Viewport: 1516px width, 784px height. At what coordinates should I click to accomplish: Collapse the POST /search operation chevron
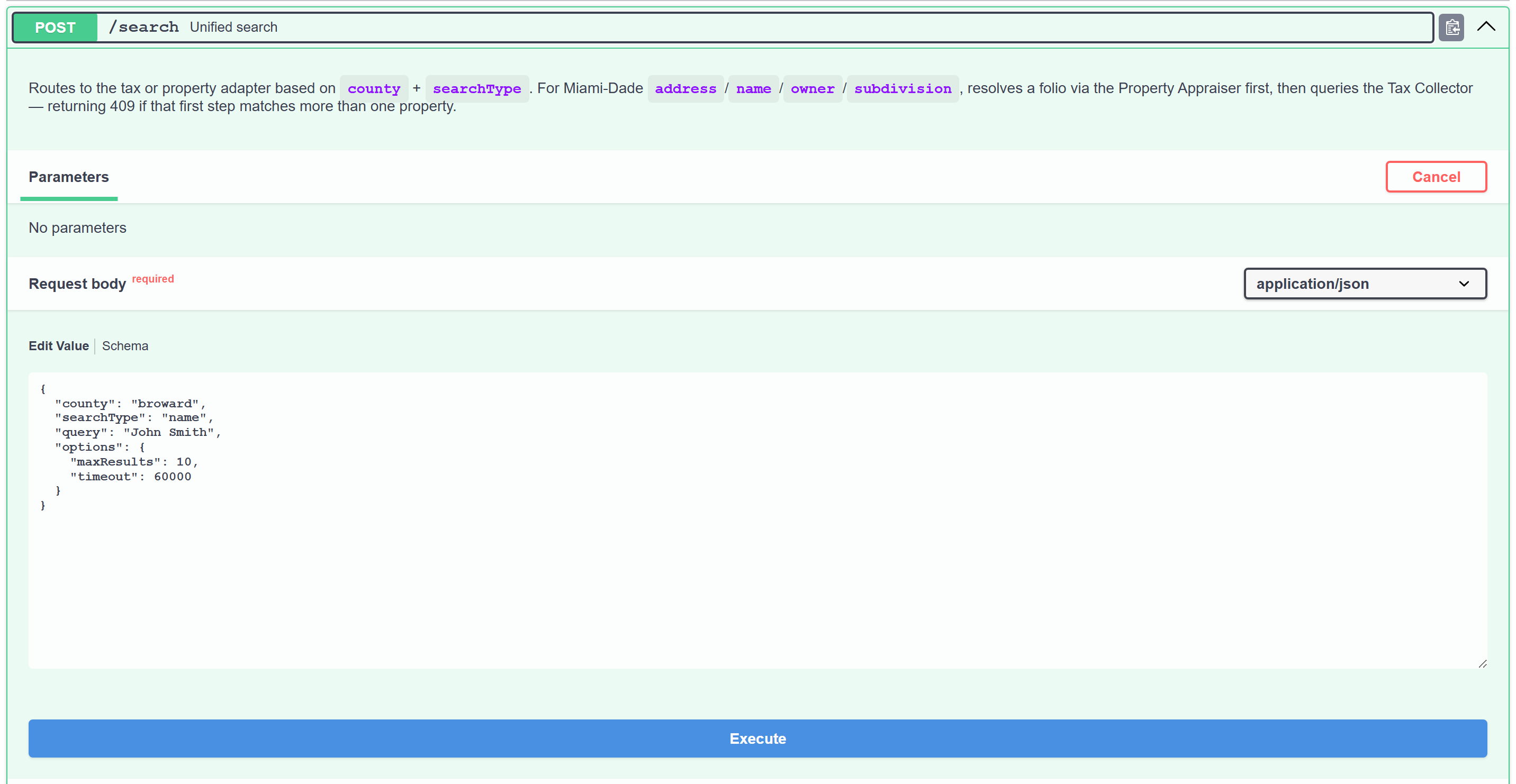coord(1486,26)
